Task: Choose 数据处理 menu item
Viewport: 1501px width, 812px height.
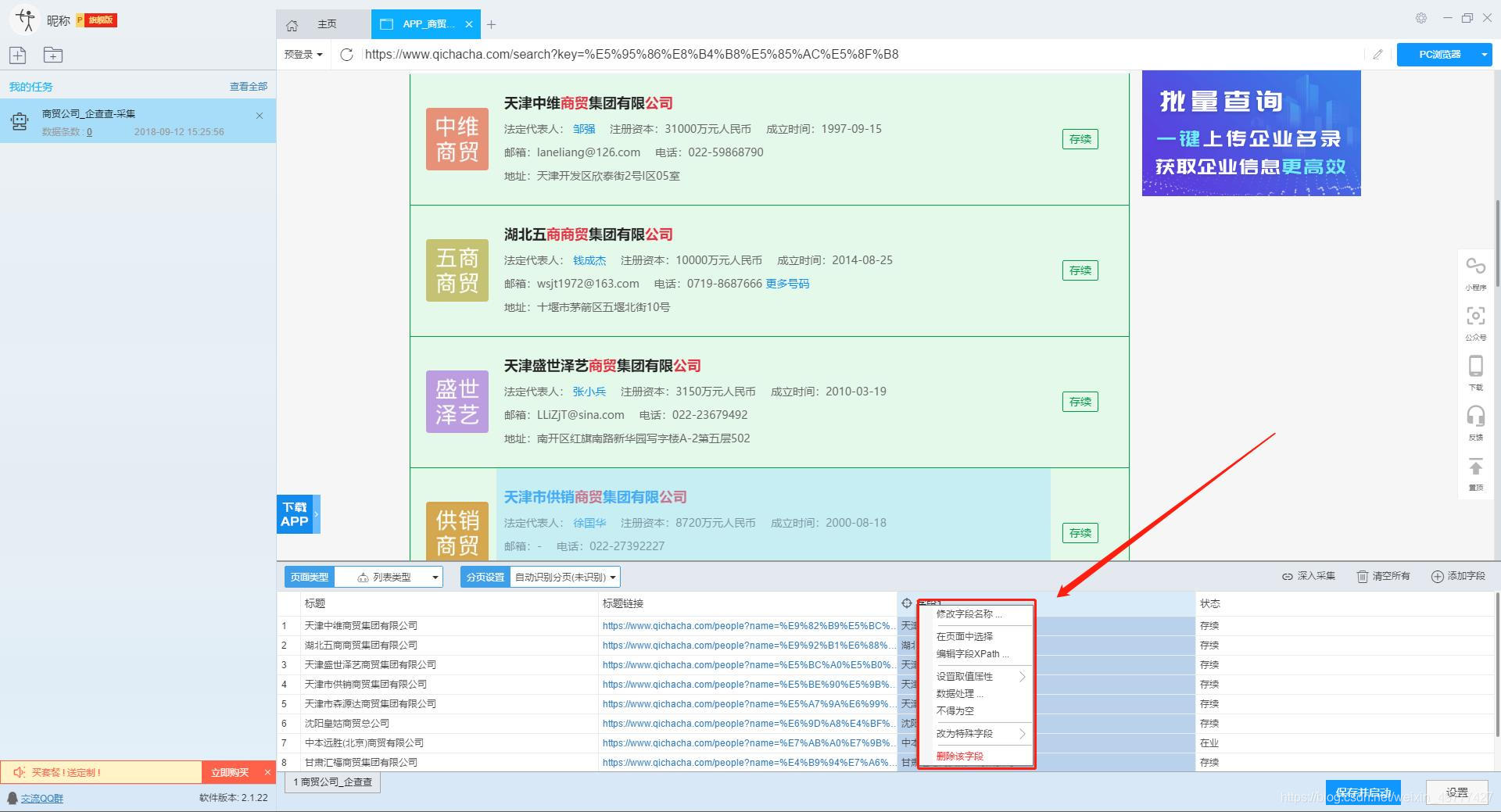Action: click(960, 693)
